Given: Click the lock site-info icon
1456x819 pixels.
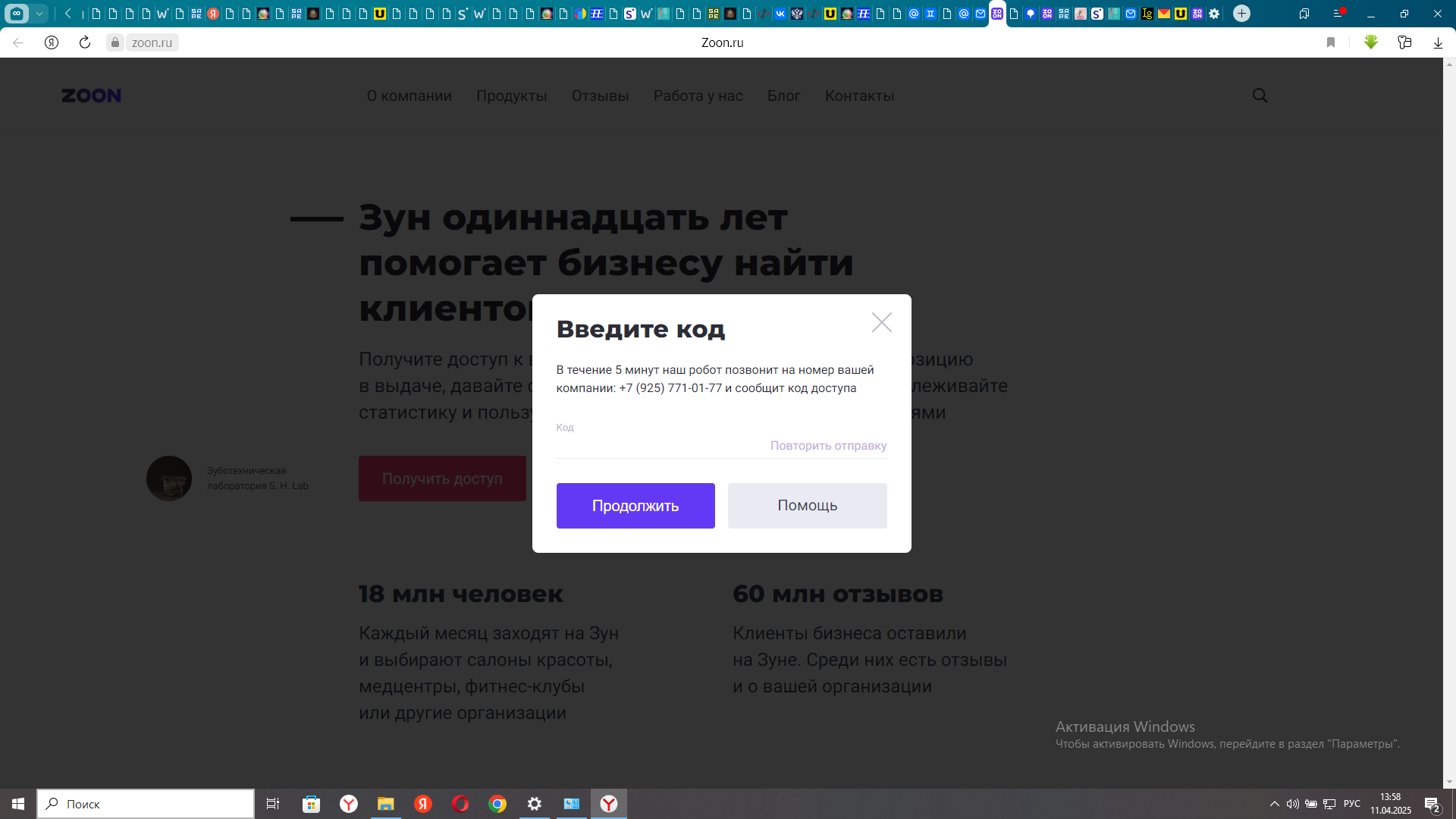Looking at the screenshot, I should [115, 42].
